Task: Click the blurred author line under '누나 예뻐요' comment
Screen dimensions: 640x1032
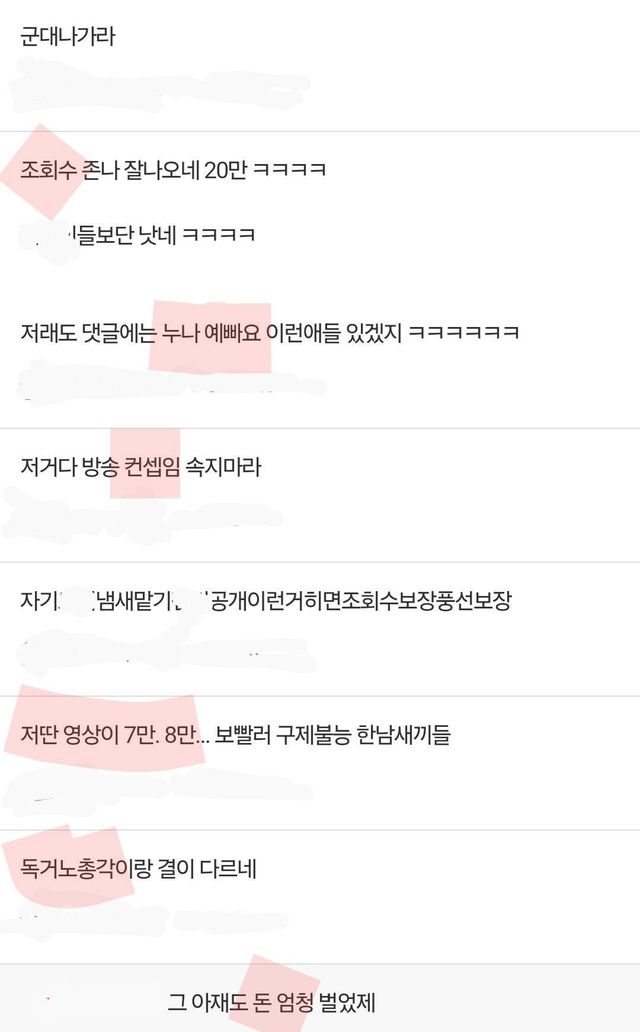Action: (x=170, y=383)
